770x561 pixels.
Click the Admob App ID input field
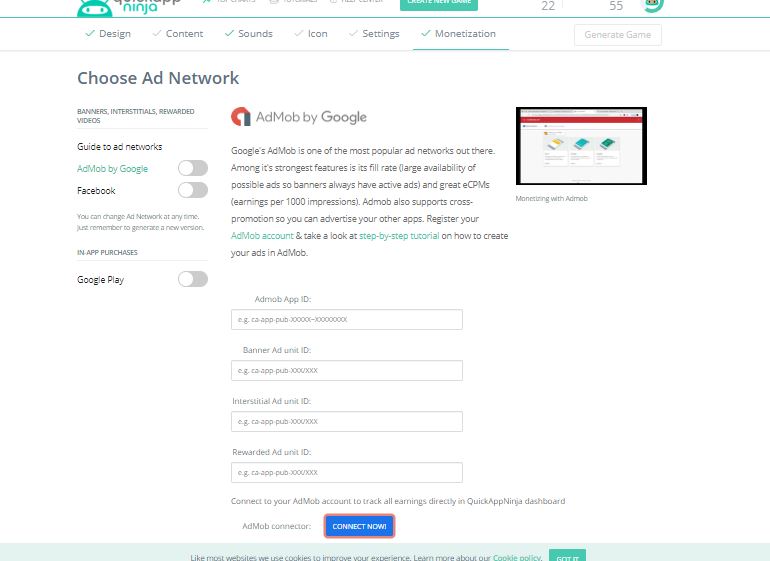pos(347,319)
